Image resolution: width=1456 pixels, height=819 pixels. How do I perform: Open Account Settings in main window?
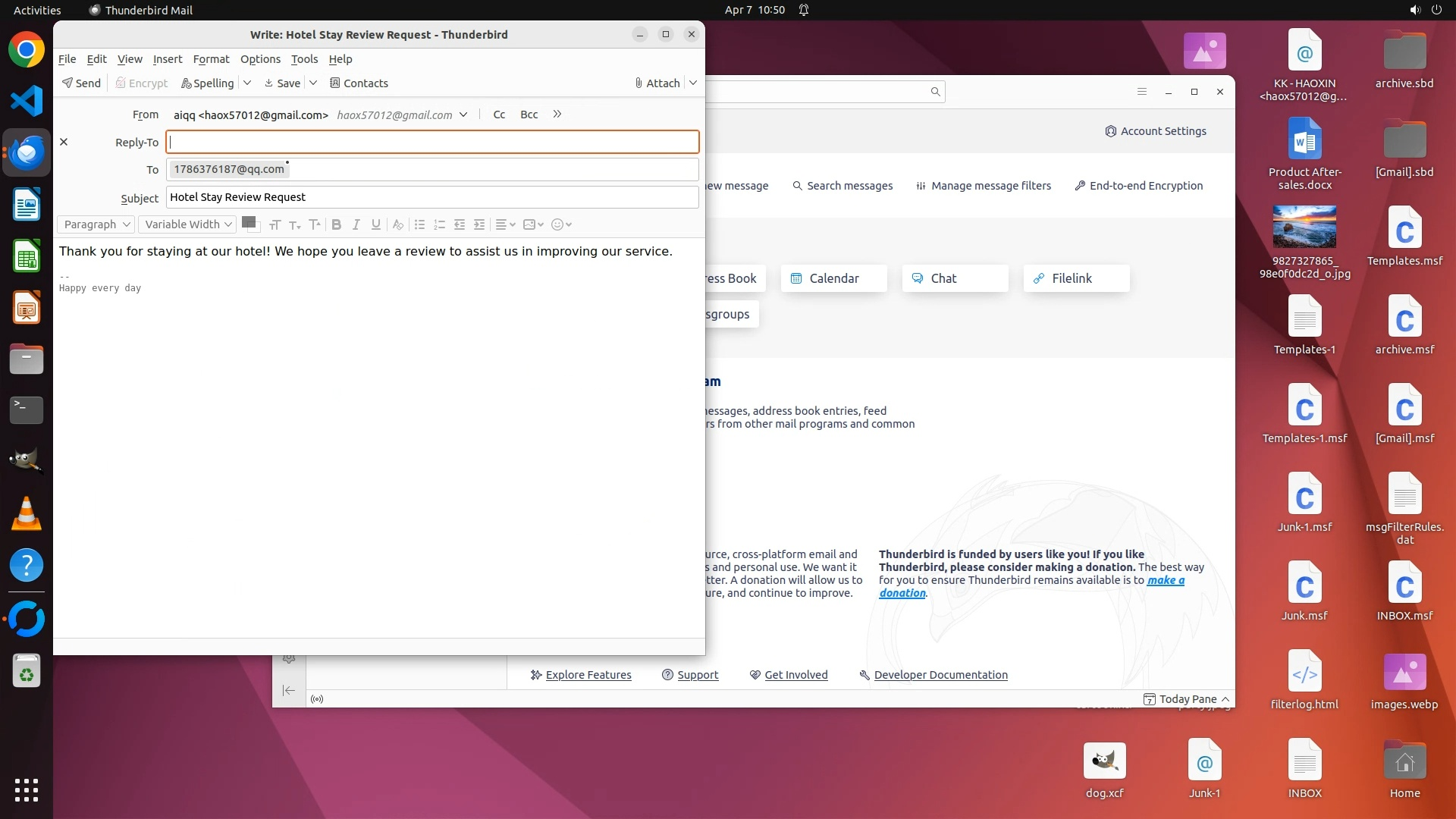[x=1156, y=131]
